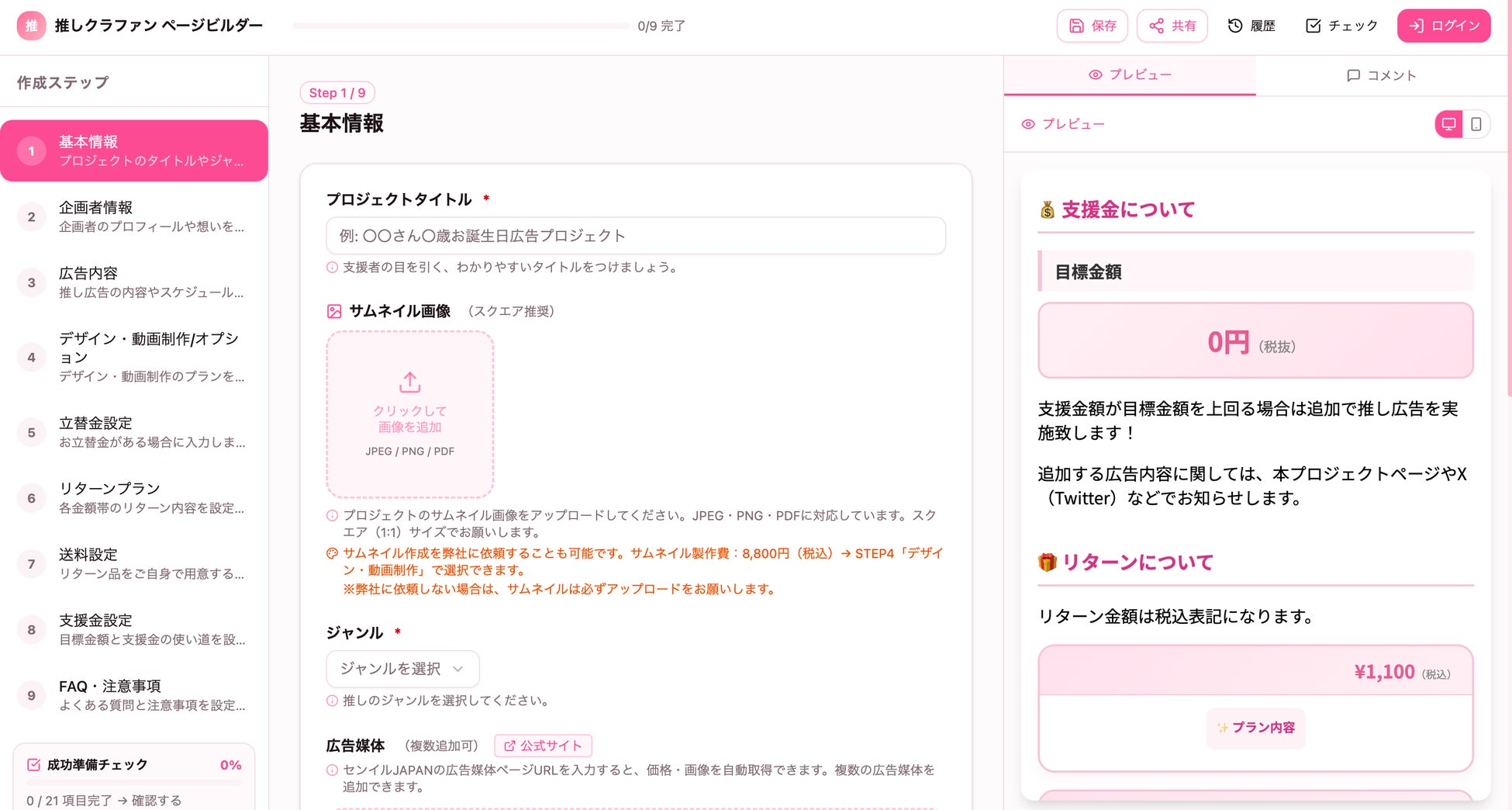The image size is (1512, 810).
Task: Open 履歴 history
Action: [x=1251, y=26]
